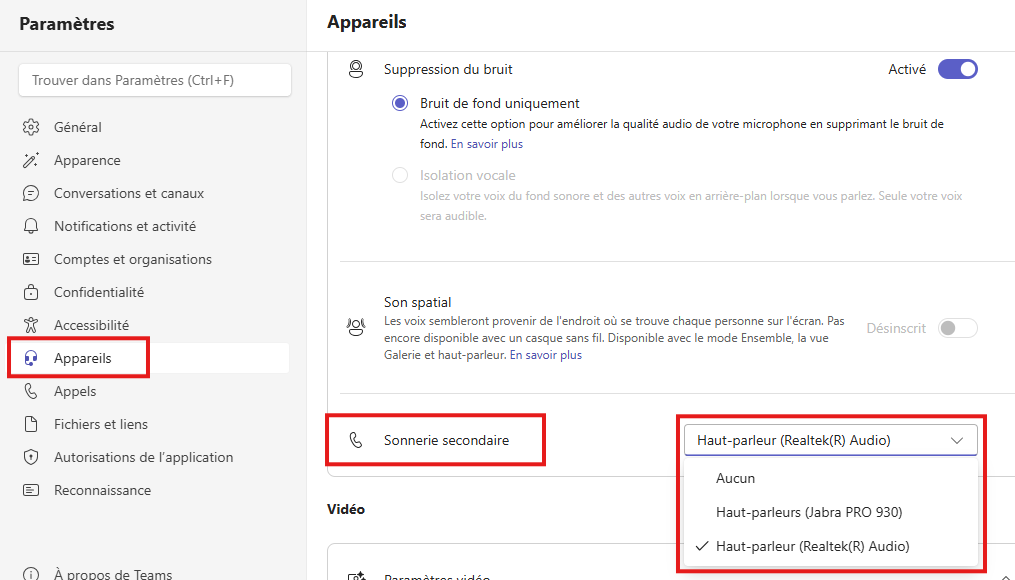Open the Comptes et organisations section
Viewport: 1015px width, 580px height.
click(x=133, y=259)
